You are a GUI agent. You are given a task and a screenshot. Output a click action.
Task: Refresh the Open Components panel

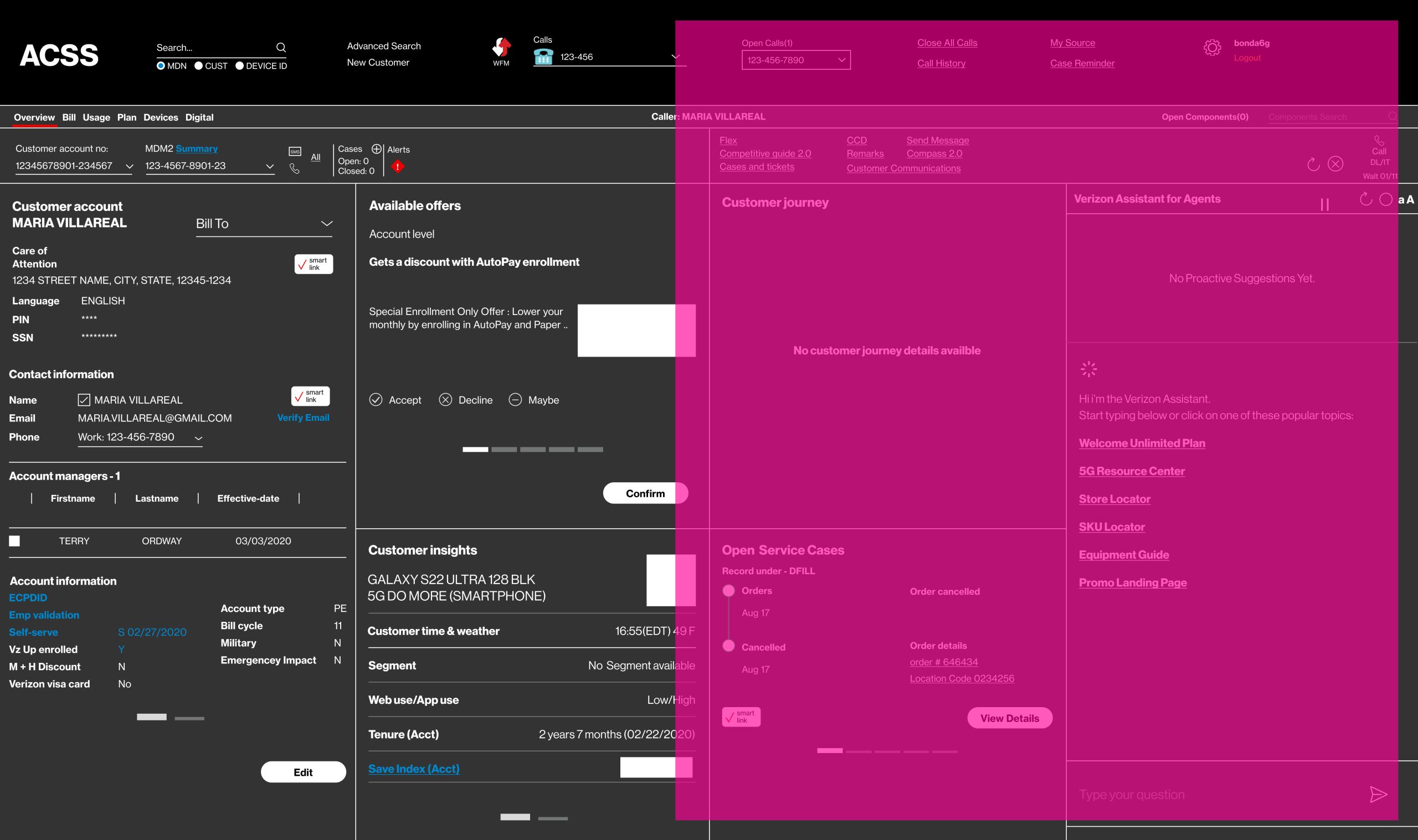[x=1313, y=163]
